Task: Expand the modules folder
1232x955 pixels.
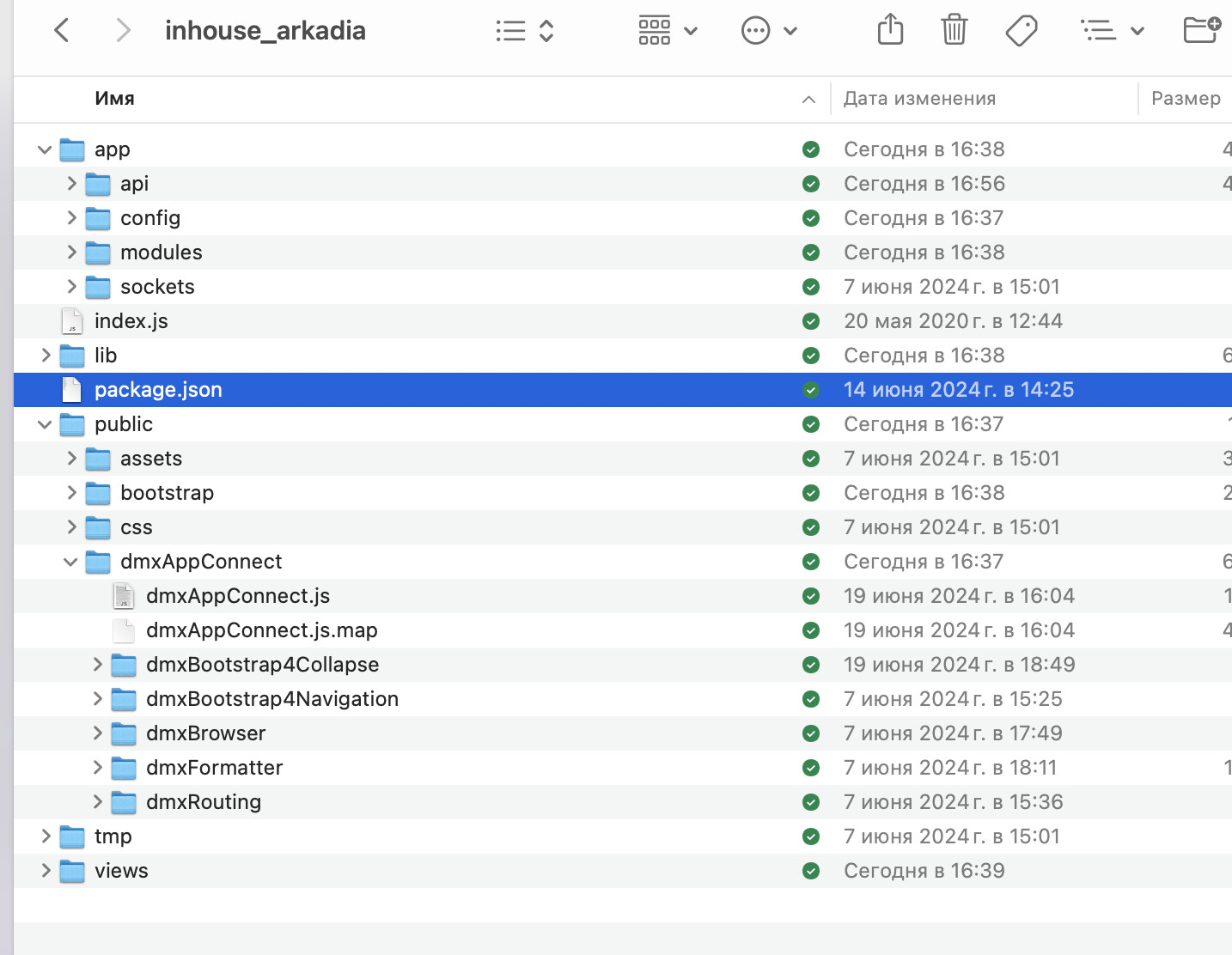Action: 71,252
